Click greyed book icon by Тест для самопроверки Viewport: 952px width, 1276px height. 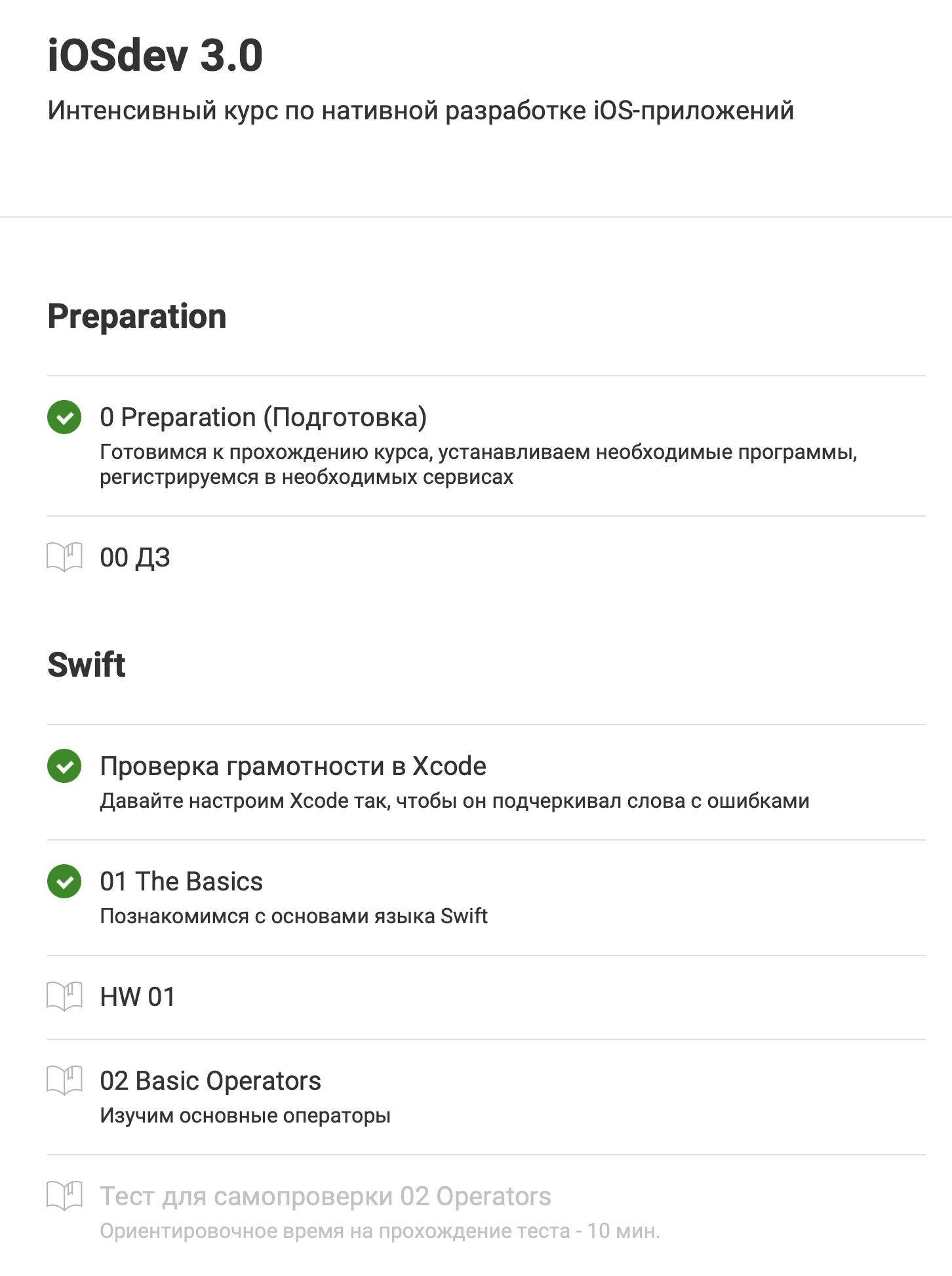[64, 1196]
